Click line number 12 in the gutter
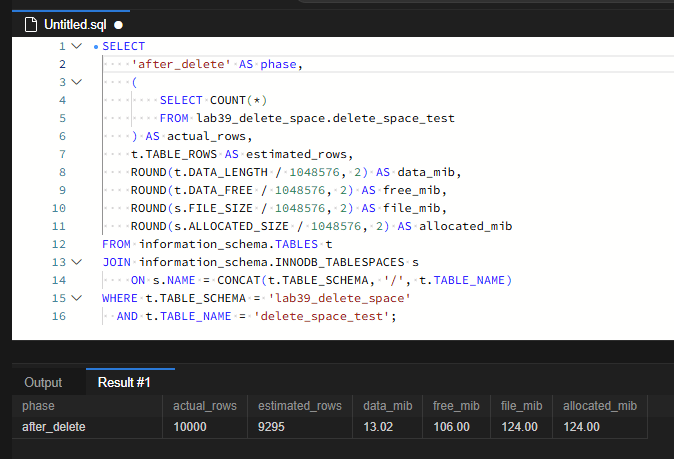This screenshot has height=459, width=674. pos(59,244)
